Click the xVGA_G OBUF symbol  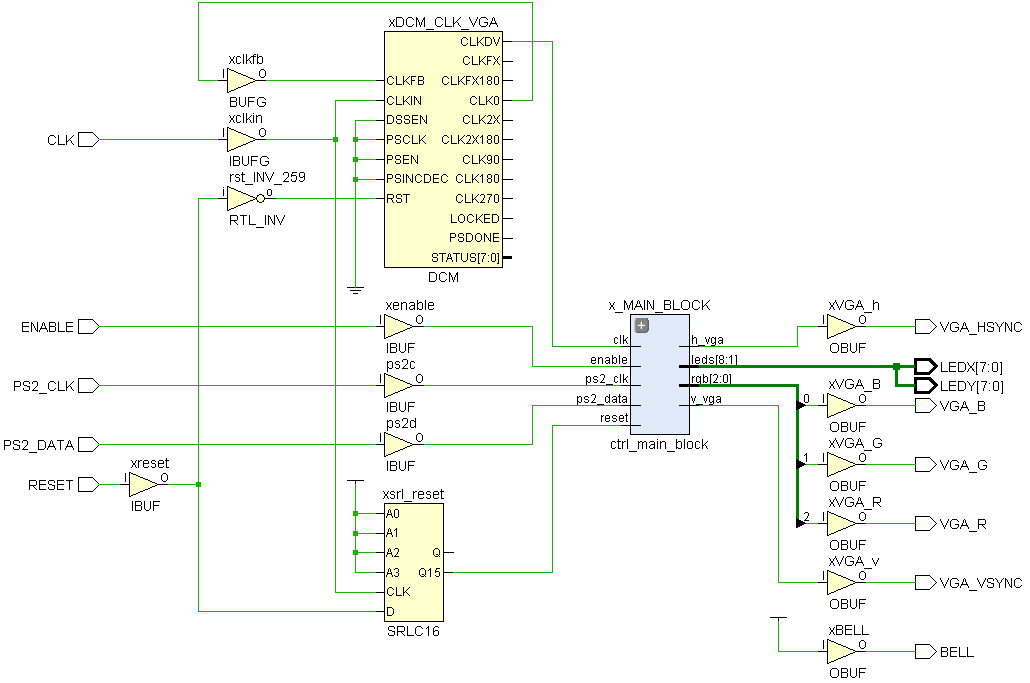(841, 463)
